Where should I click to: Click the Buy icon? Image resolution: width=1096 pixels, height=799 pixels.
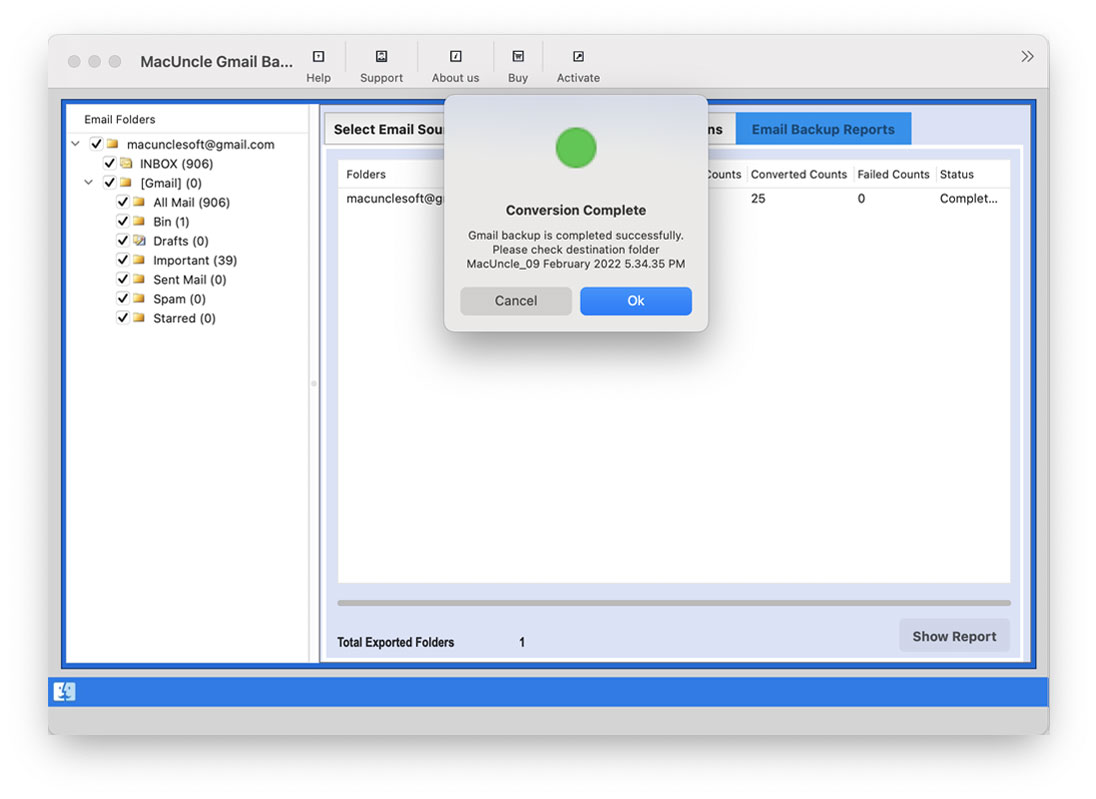[x=517, y=58]
